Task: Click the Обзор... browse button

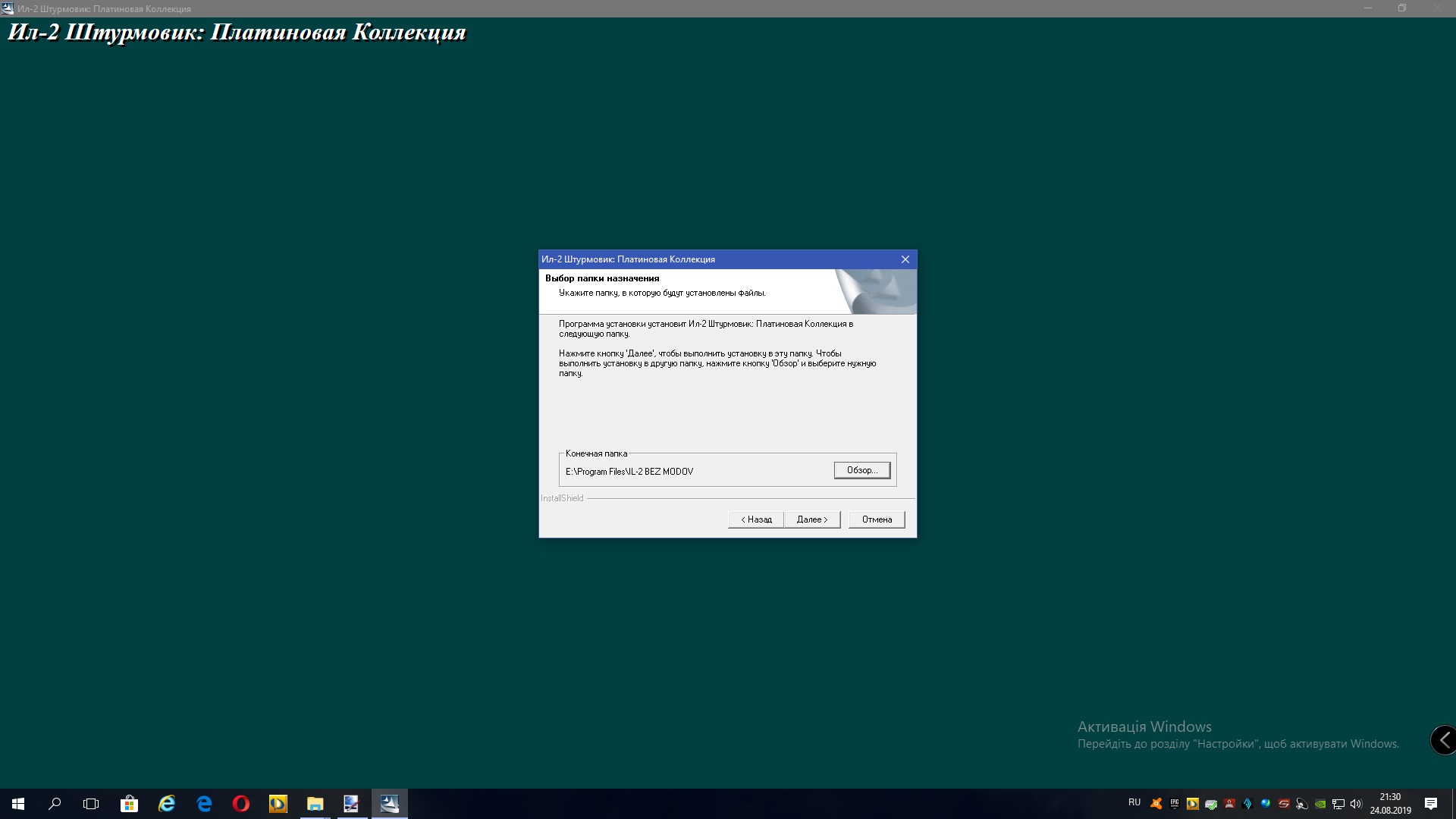Action: click(861, 470)
